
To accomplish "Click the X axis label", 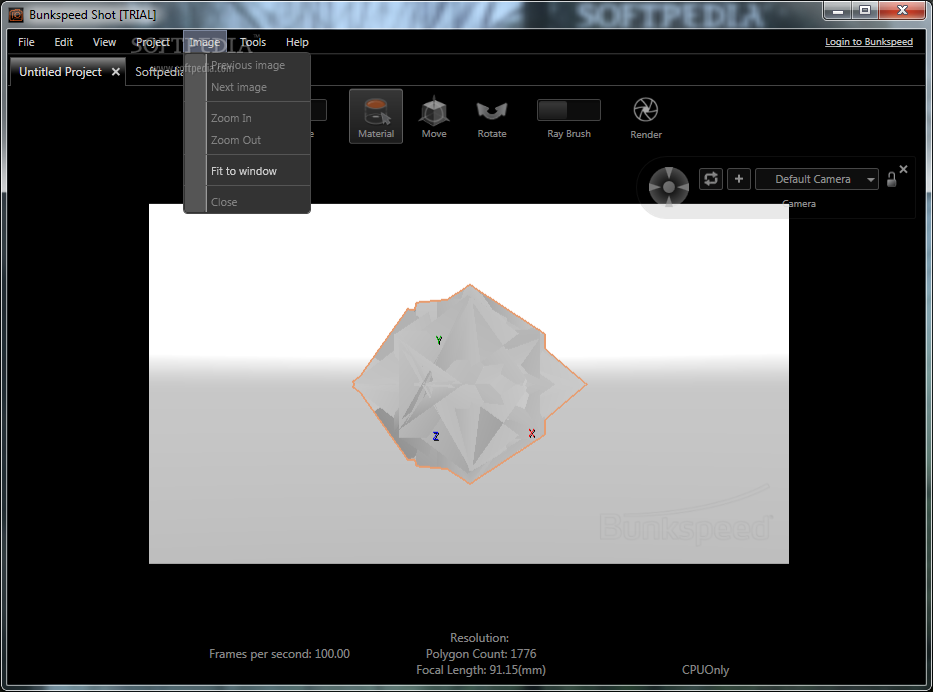I will coord(532,434).
